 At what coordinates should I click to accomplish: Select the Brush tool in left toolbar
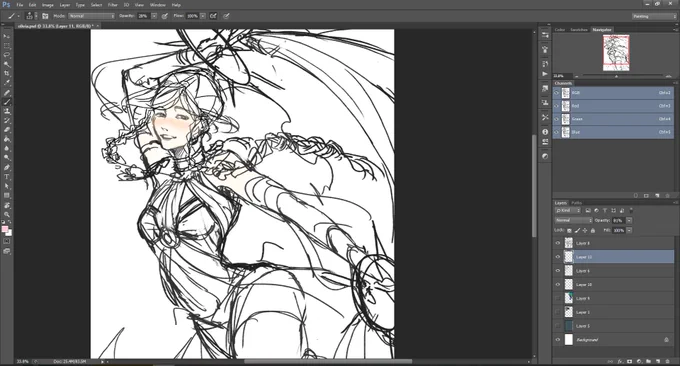(x=7, y=102)
